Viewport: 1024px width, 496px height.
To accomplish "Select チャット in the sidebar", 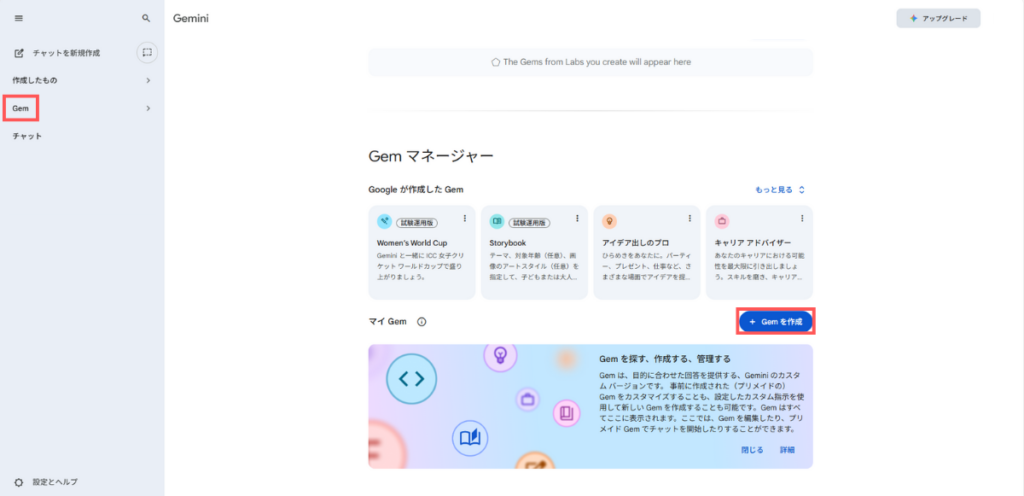I will pos(27,136).
